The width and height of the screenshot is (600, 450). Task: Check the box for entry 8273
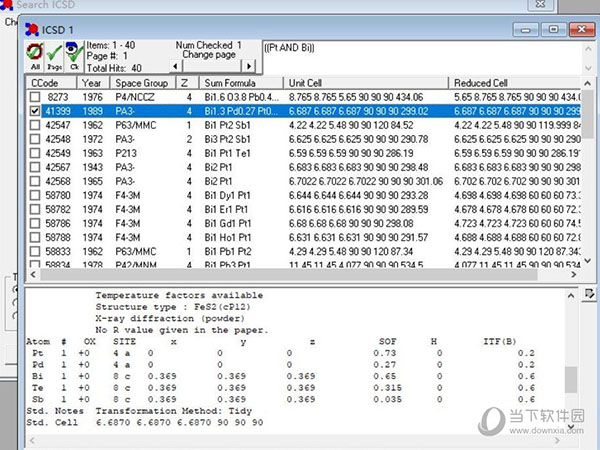point(35,97)
